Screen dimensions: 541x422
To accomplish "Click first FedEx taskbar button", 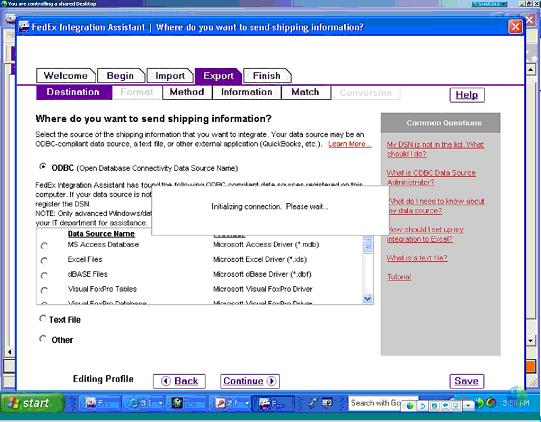I will coord(100,403).
